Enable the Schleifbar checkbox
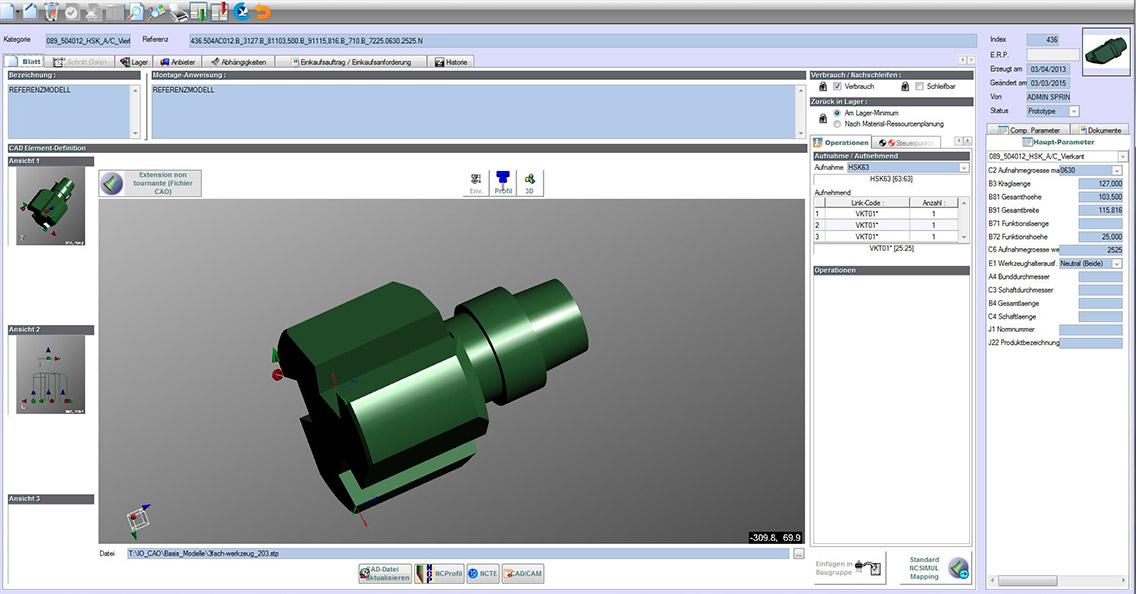 918,87
